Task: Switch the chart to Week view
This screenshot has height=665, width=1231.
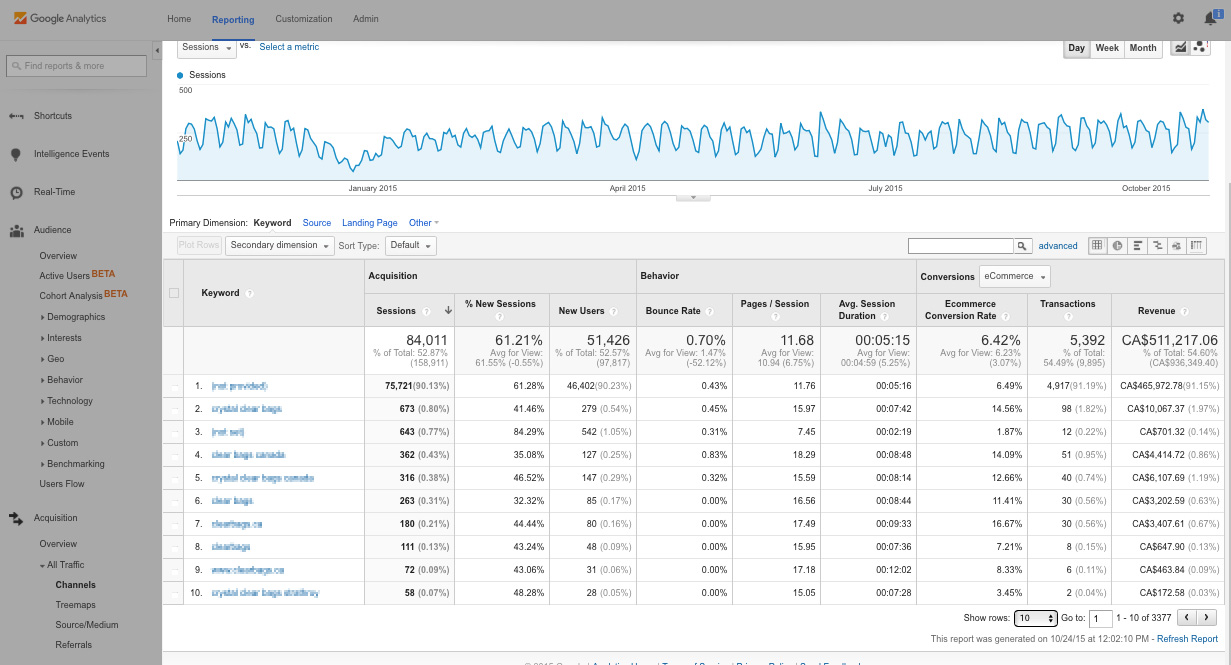Action: click(1107, 48)
